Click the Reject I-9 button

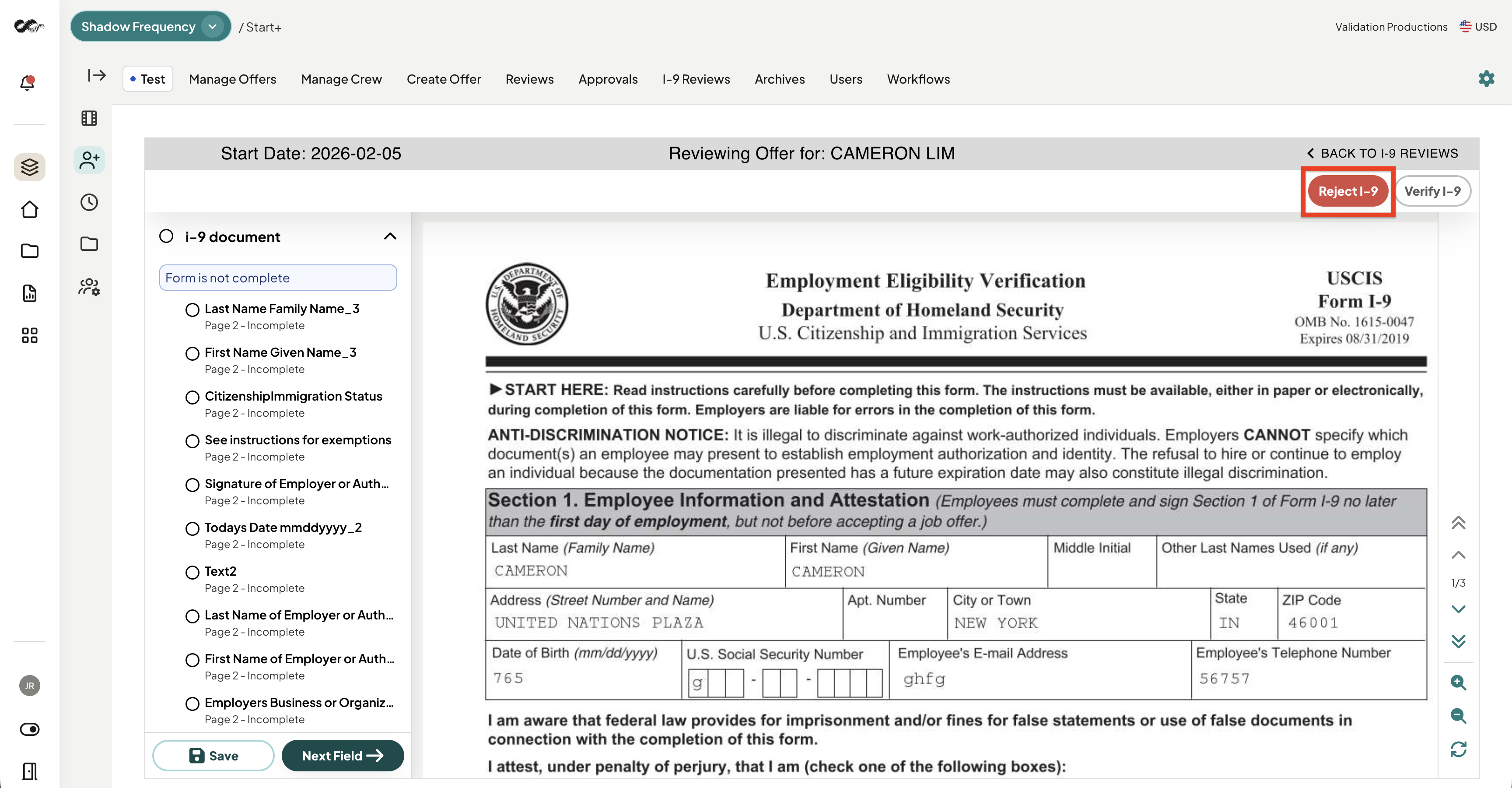point(1347,191)
